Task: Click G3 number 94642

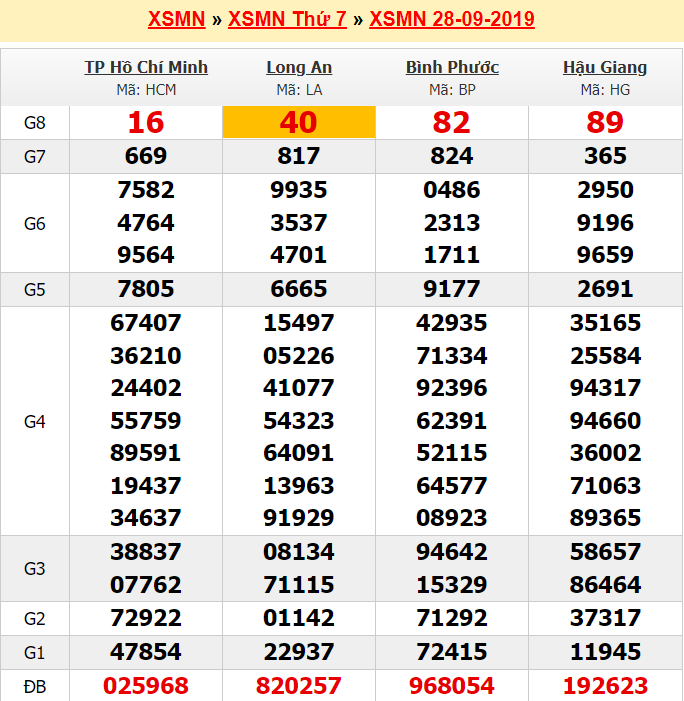Action: click(x=452, y=552)
